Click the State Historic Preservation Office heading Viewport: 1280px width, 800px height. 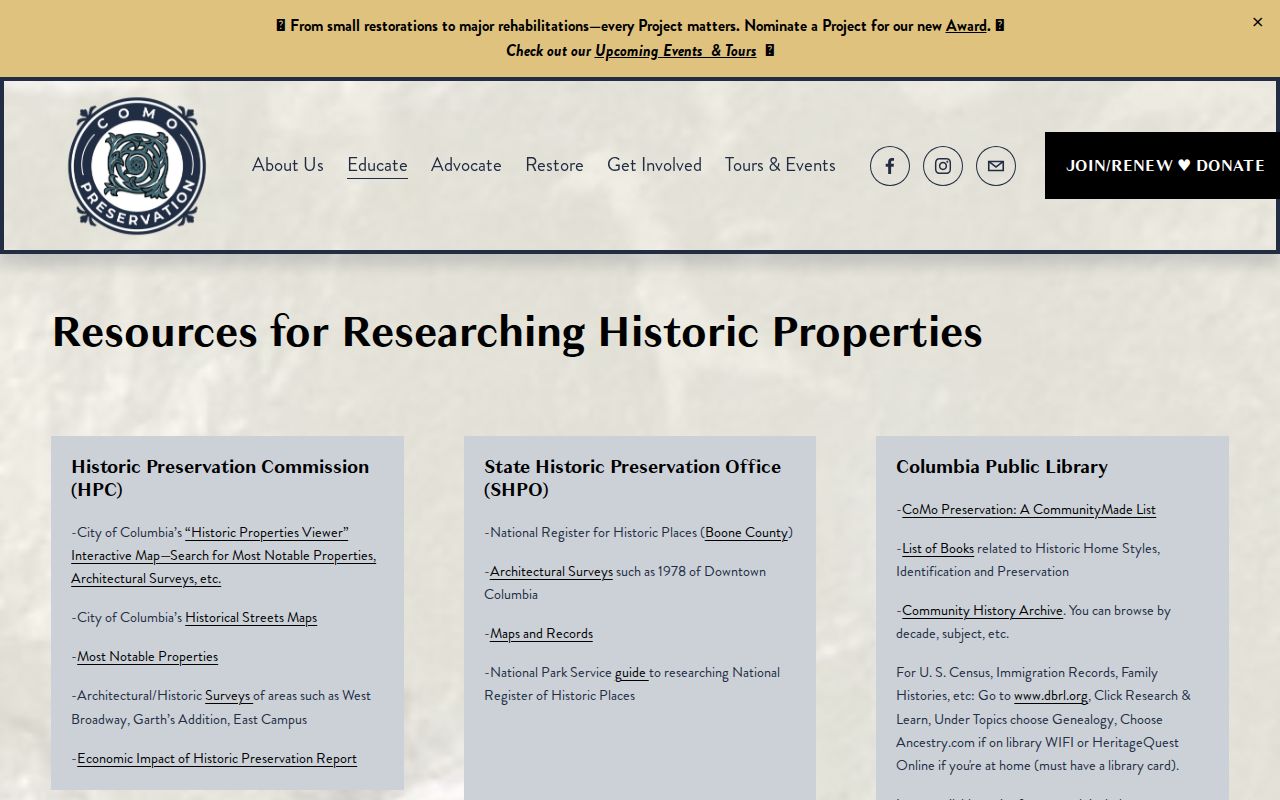pyautogui.click(x=633, y=478)
